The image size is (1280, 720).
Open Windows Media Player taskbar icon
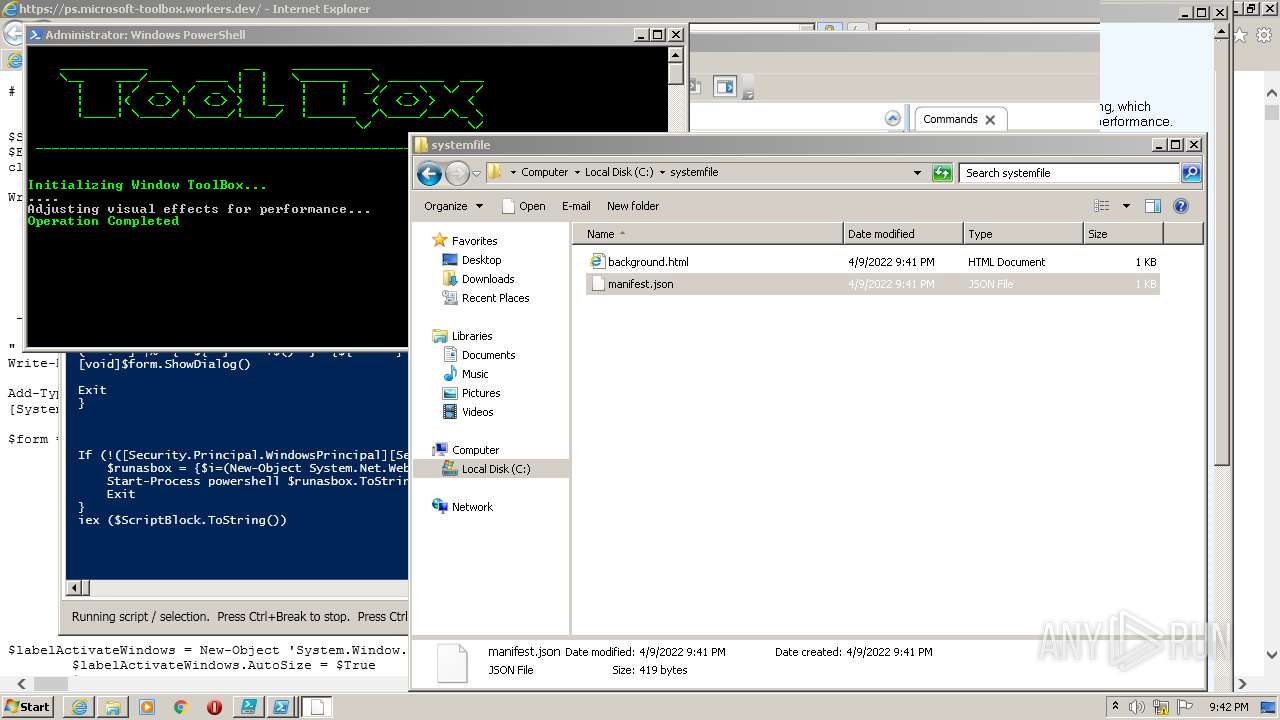pos(146,707)
